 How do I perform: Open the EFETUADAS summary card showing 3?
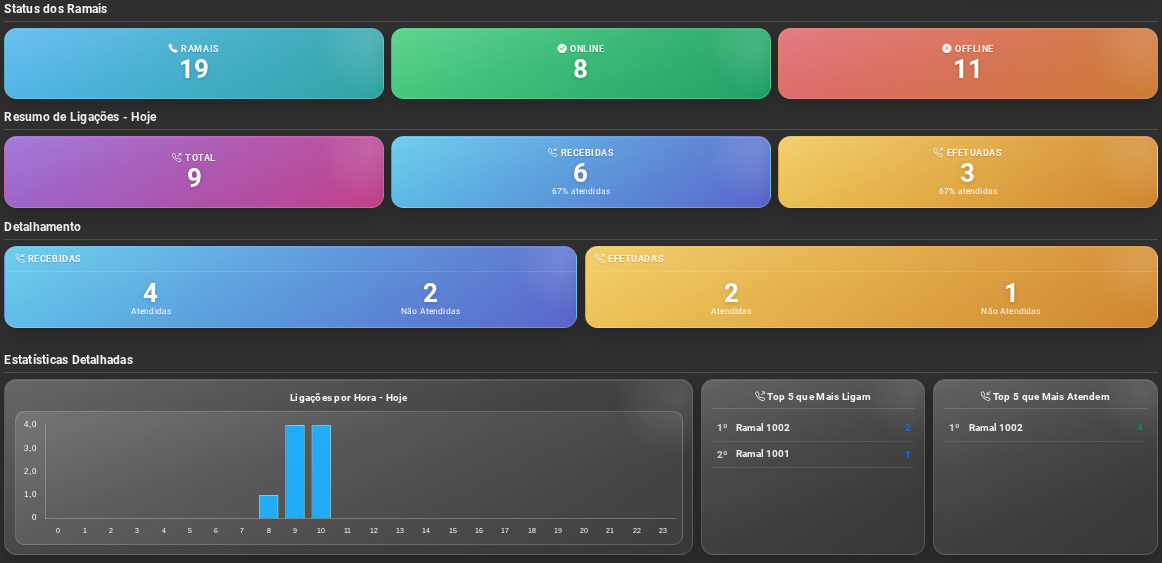pyautogui.click(x=968, y=172)
